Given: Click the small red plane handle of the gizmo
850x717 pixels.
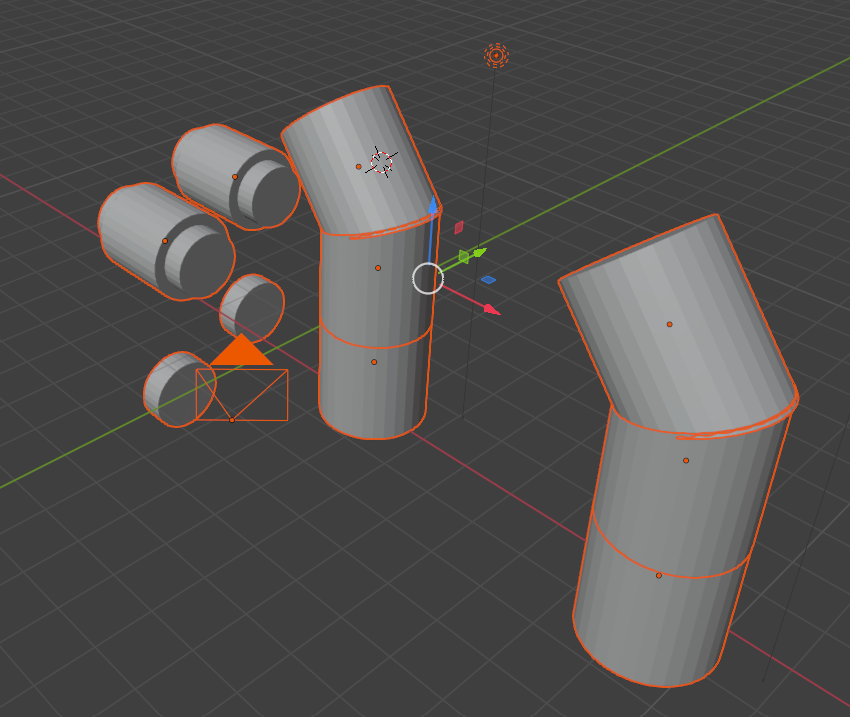Looking at the screenshot, I should [x=459, y=228].
